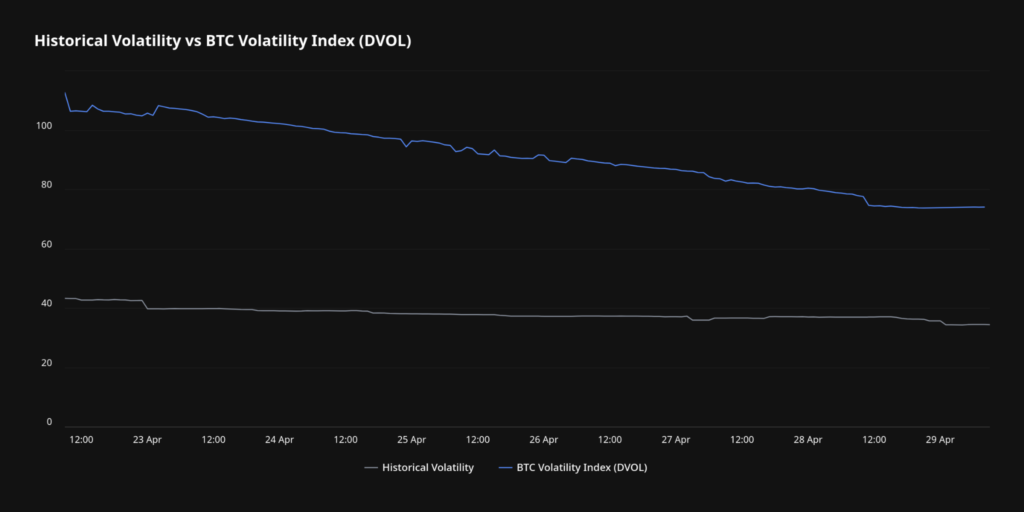Select the 28 Apr date tick
Screen dimensions: 1024x512
808,439
